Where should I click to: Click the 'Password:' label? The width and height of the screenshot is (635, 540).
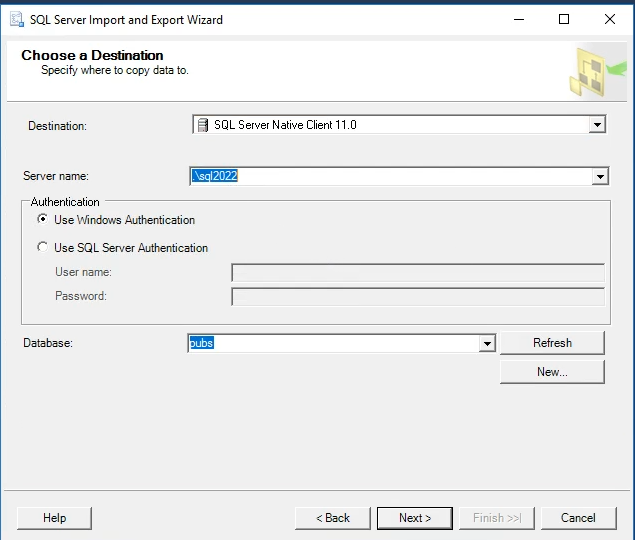[x=81, y=296]
